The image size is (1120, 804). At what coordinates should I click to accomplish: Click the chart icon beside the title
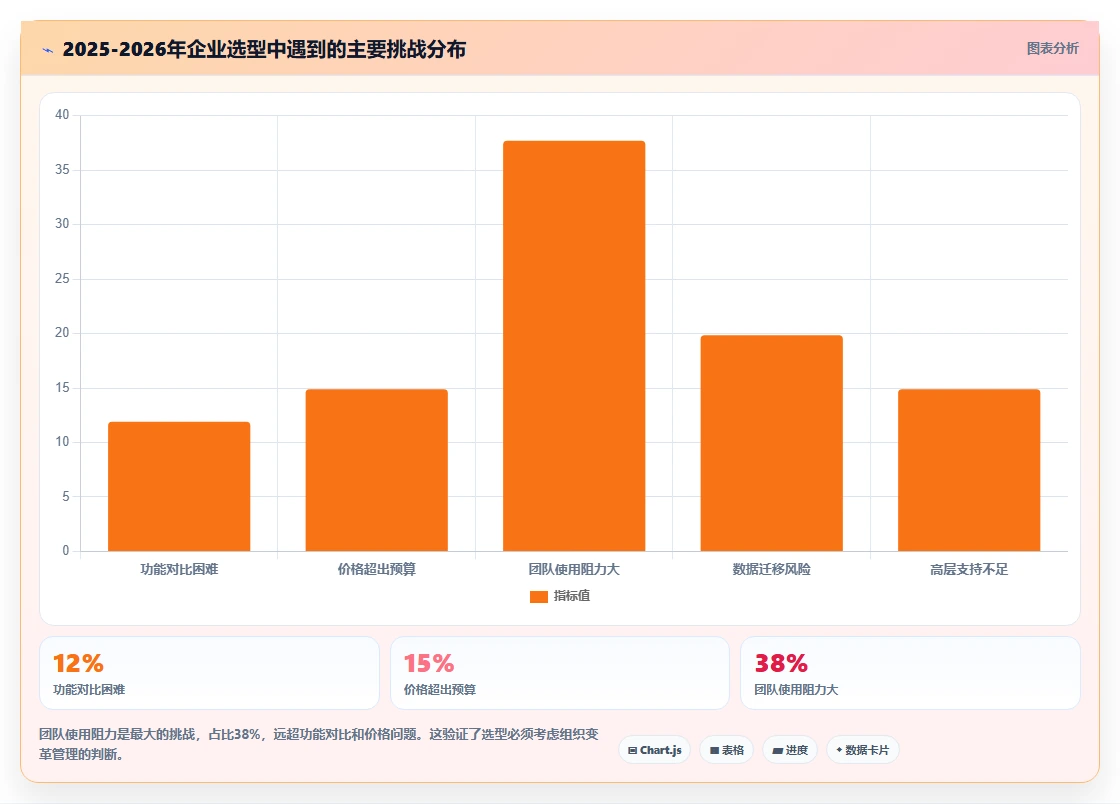tap(48, 50)
